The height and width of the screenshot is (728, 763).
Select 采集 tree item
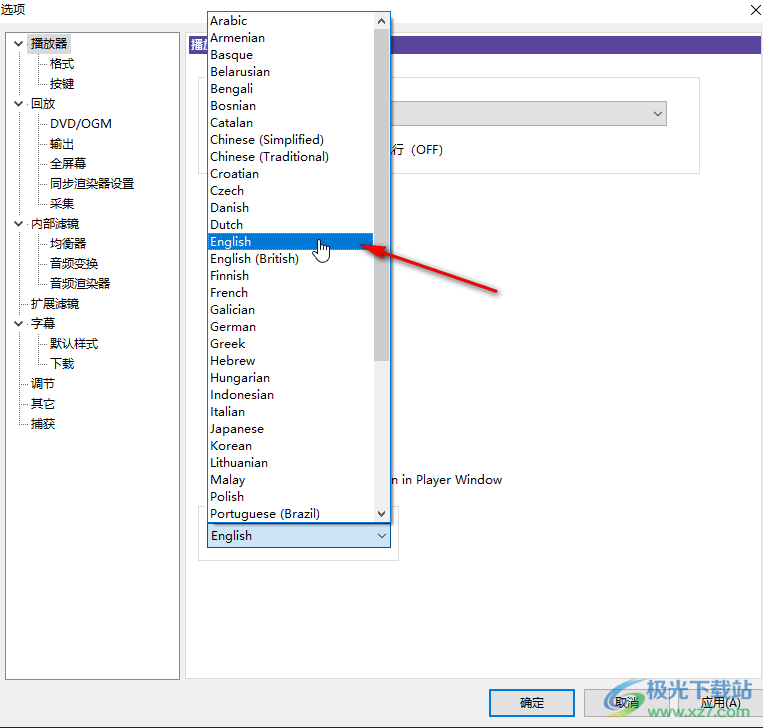pyautogui.click(x=62, y=203)
